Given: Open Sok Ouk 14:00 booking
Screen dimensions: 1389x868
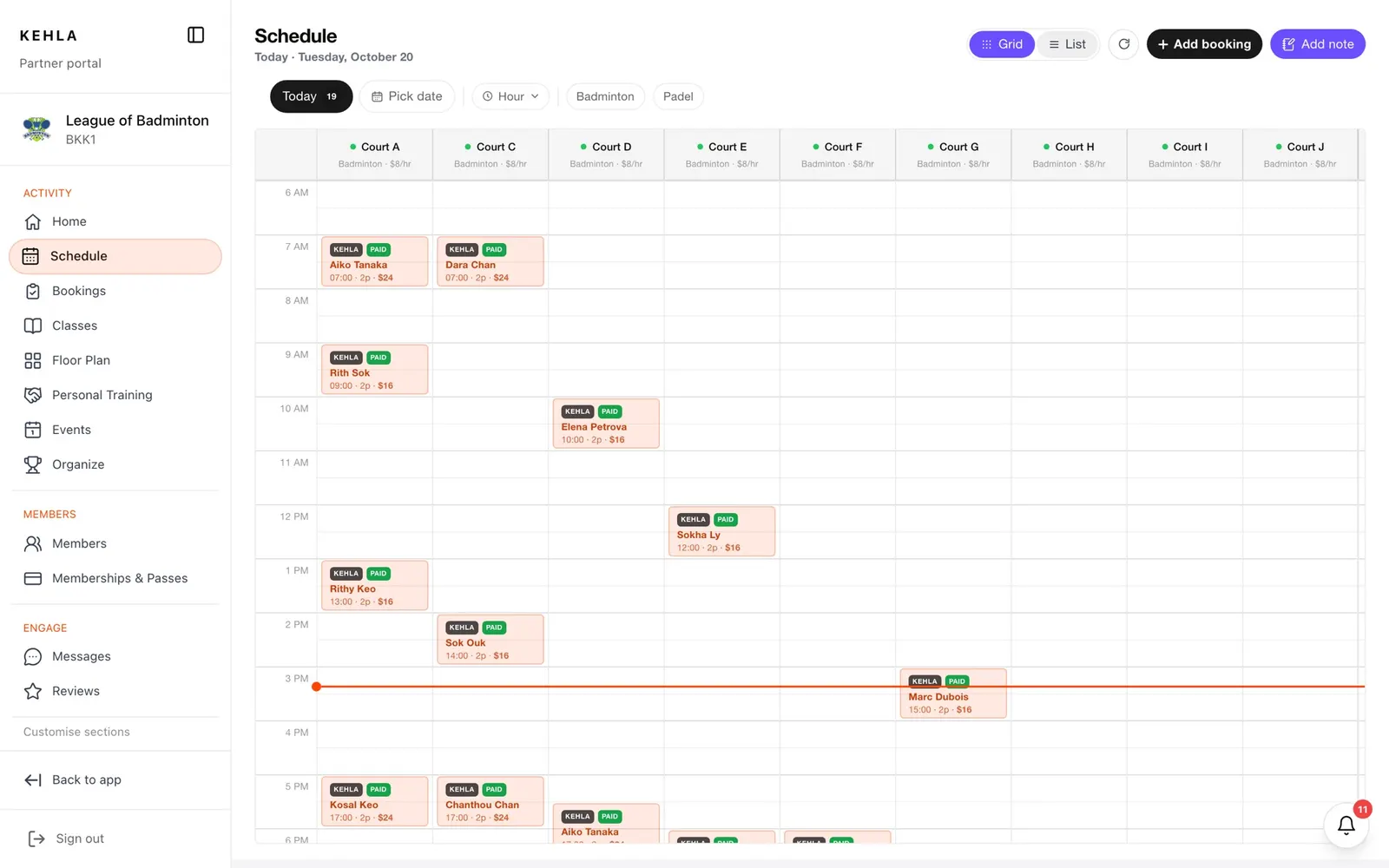Looking at the screenshot, I should 490,640.
